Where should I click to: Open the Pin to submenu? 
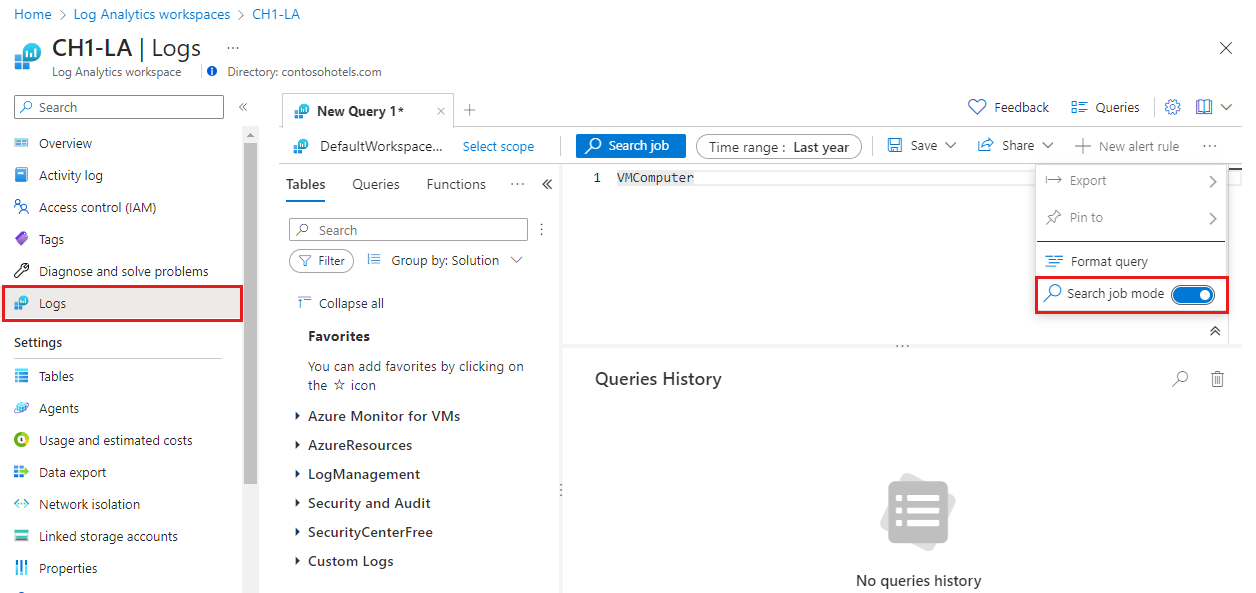(1131, 217)
